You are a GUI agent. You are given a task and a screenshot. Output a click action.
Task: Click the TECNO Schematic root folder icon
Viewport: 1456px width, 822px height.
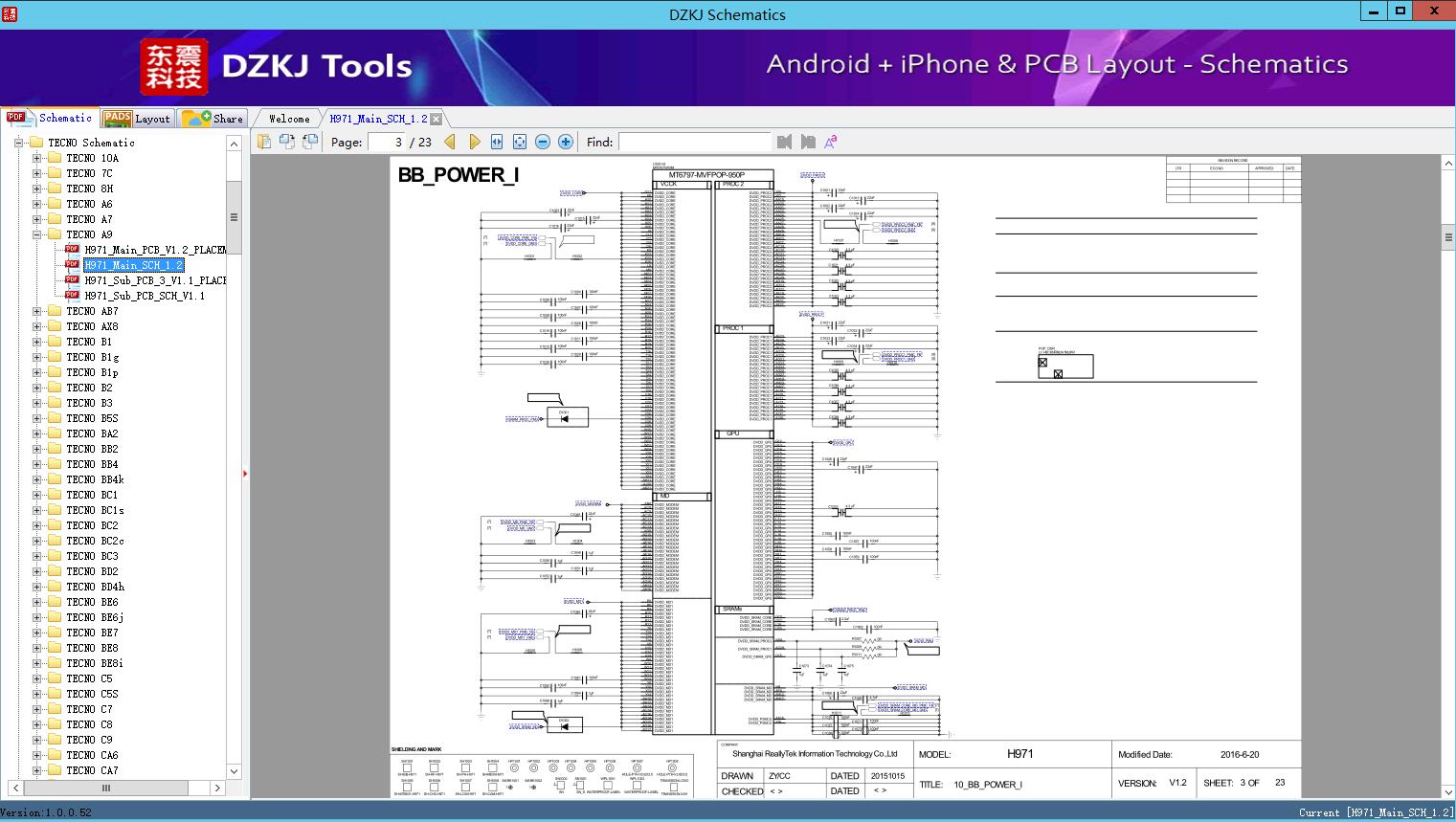[36, 143]
